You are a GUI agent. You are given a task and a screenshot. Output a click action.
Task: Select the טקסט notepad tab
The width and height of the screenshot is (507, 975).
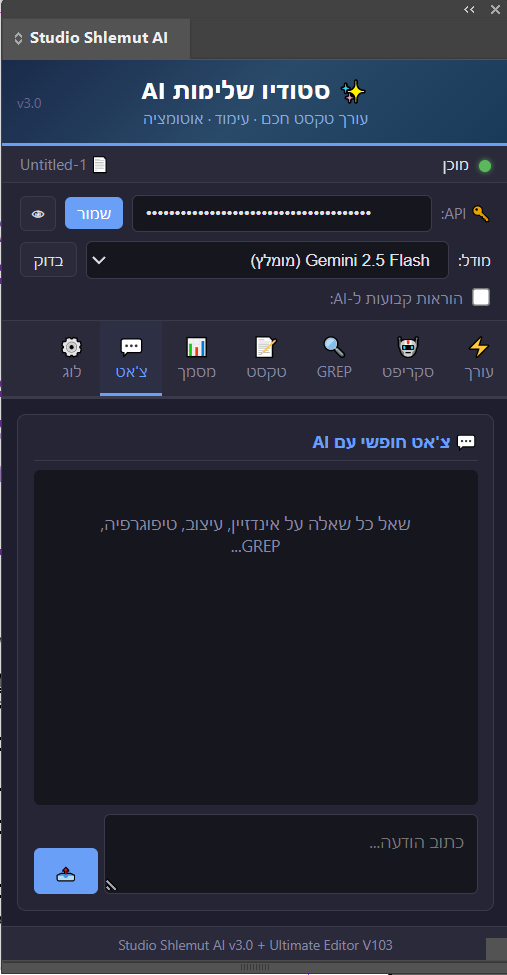266,358
